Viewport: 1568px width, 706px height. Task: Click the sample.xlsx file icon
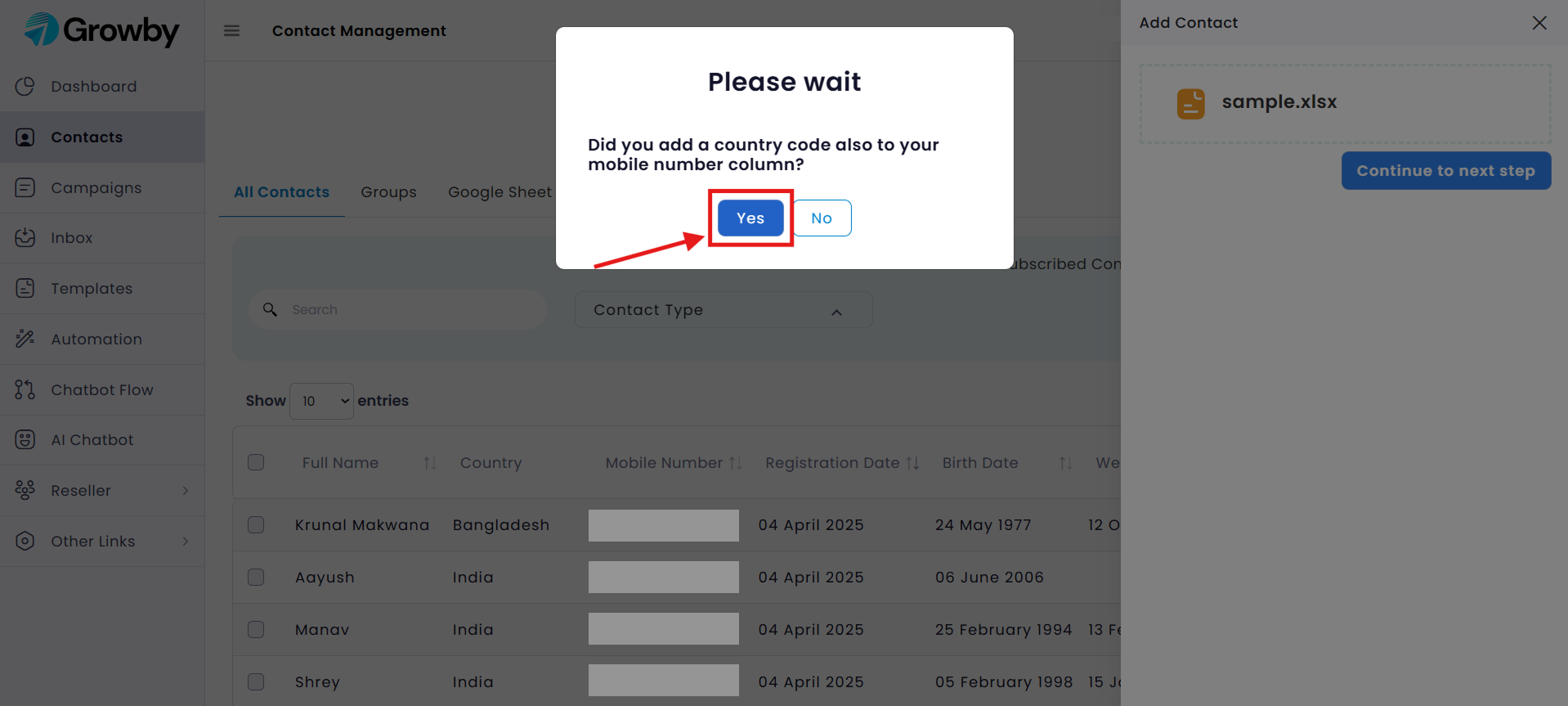(1191, 104)
